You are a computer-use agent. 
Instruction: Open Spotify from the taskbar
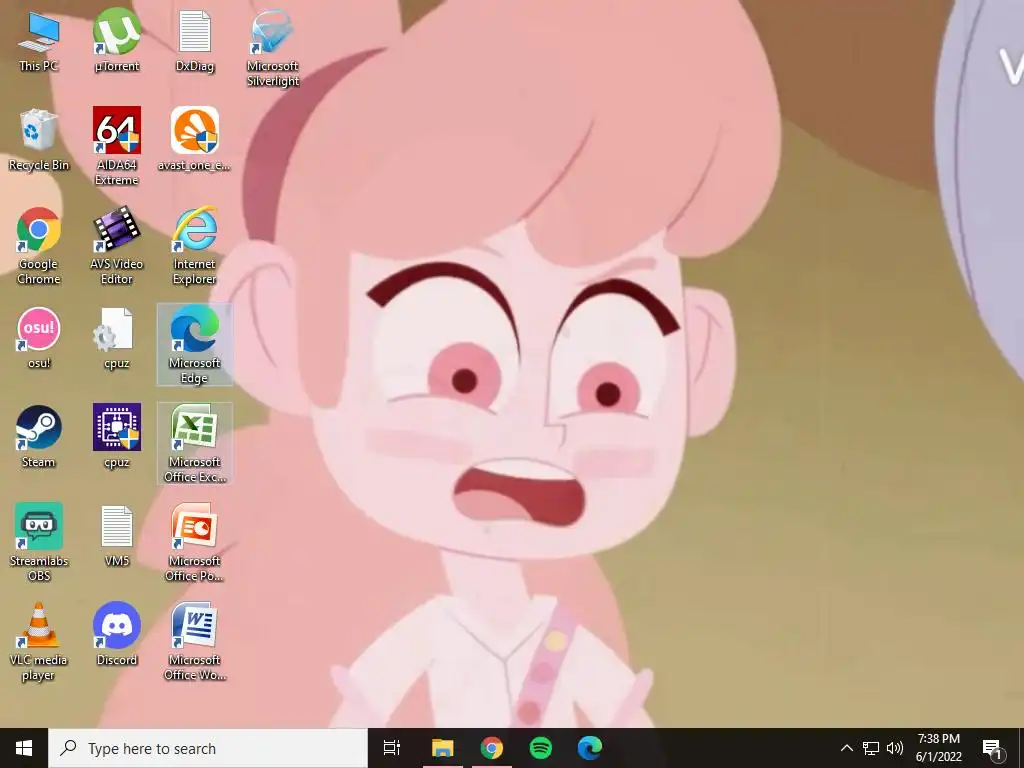[541, 748]
